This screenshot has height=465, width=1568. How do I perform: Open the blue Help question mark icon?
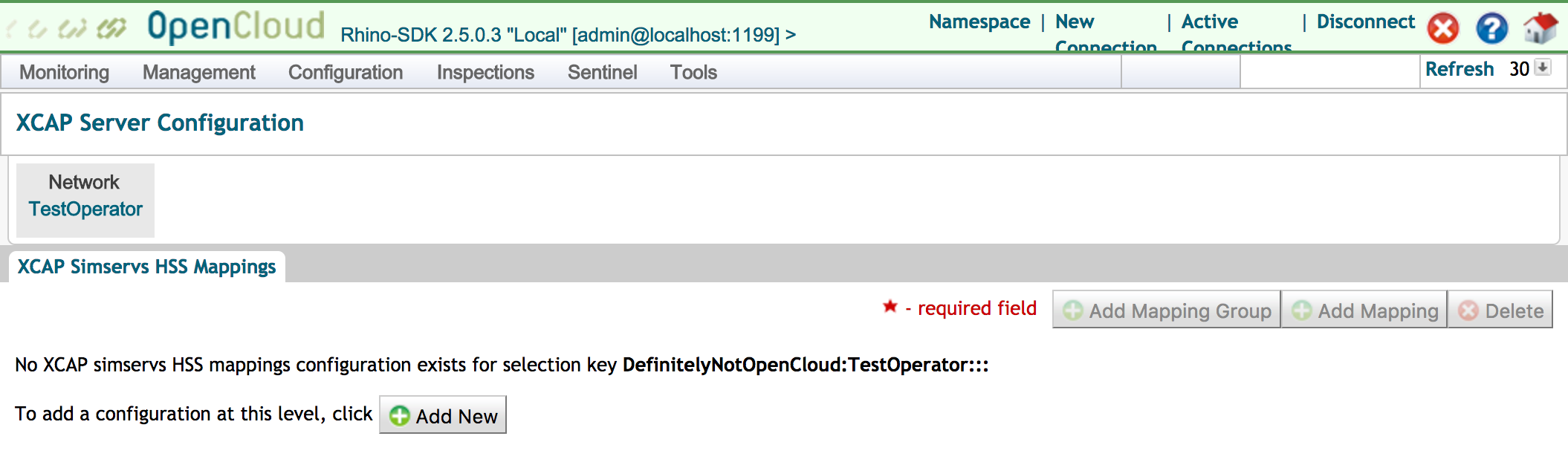pyautogui.click(x=1492, y=28)
